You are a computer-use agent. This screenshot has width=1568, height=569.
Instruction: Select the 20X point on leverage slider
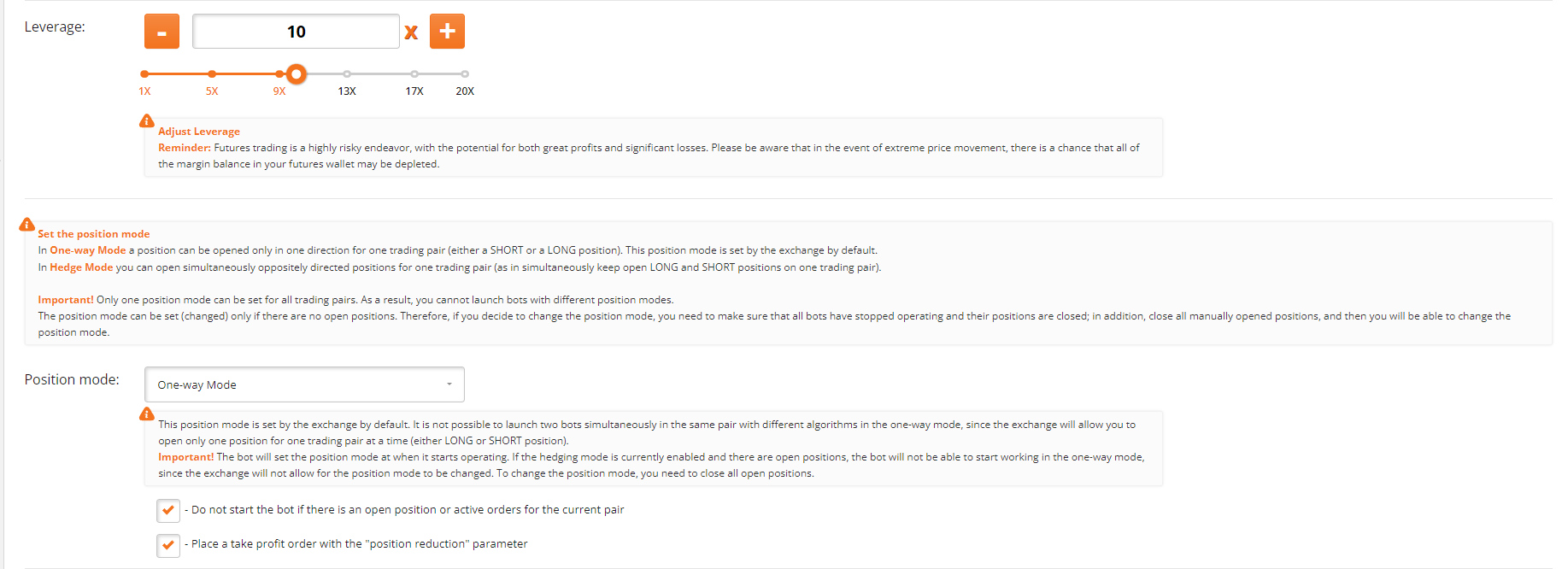pyautogui.click(x=465, y=74)
